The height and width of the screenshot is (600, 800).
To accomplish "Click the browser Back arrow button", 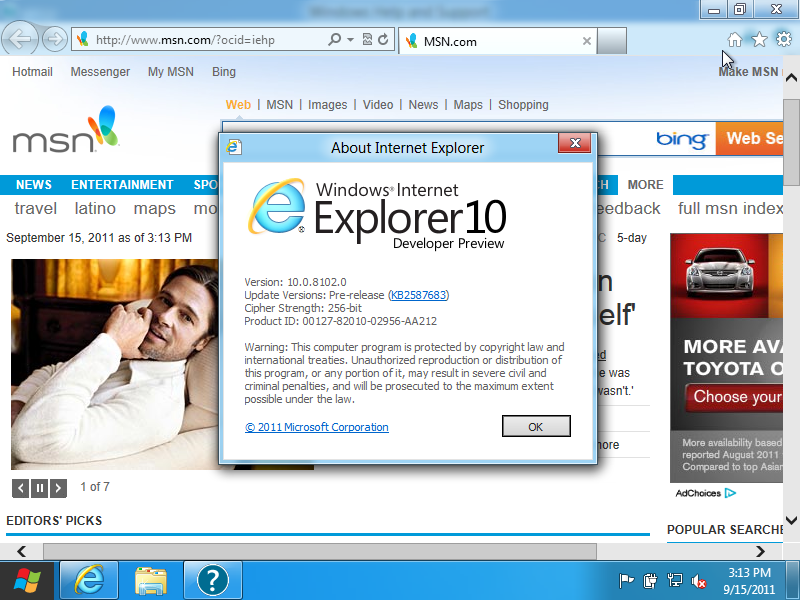I will click(21, 40).
